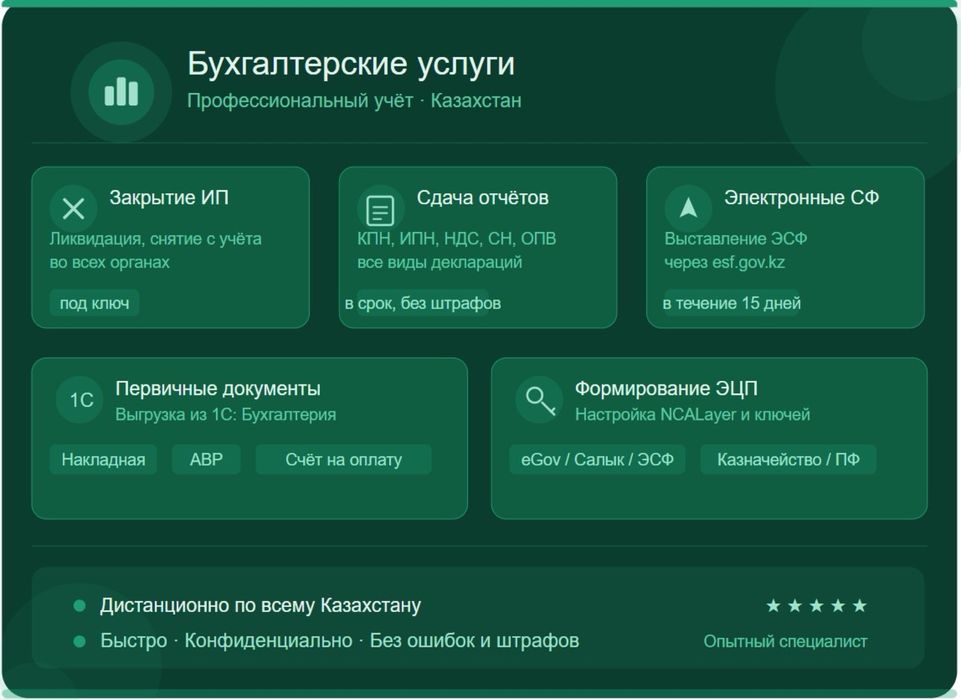This screenshot has width=961, height=700.
Task: Open the Закрытие ИП card title
Action: pos(169,197)
